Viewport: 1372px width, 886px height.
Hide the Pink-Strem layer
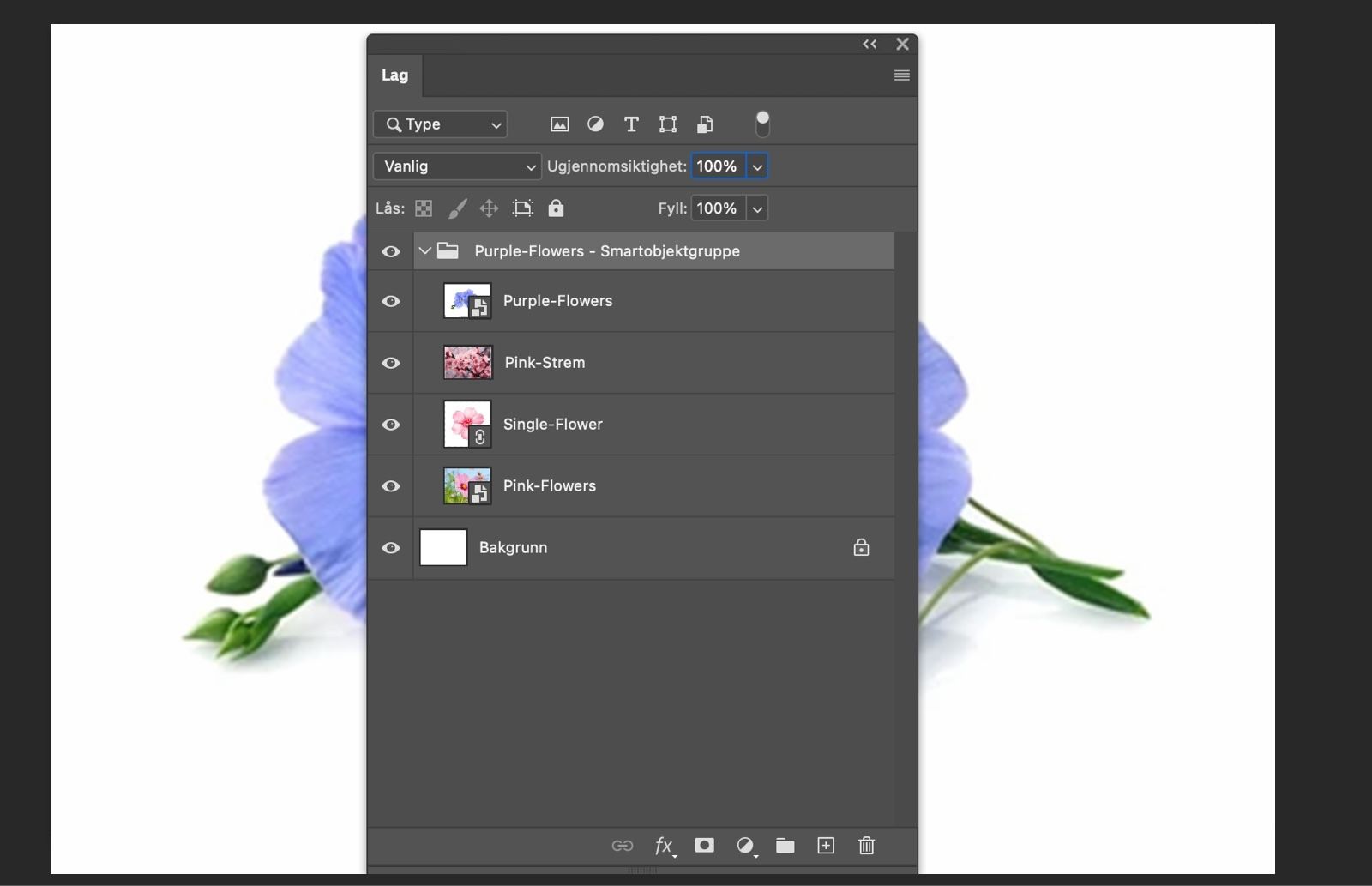click(391, 363)
